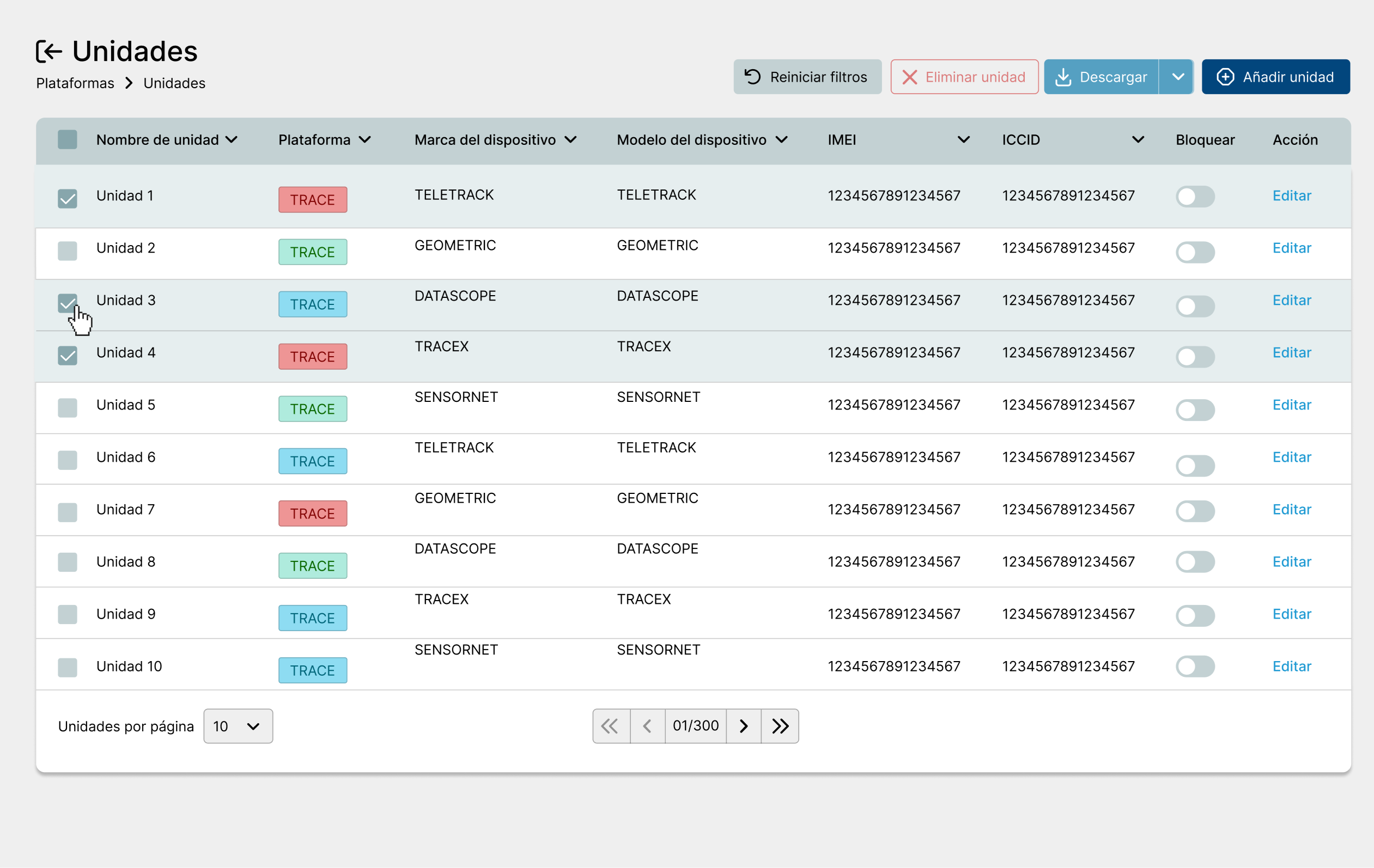Open Marca del dispositivo column menu
This screenshot has height=868, width=1374.
570,140
